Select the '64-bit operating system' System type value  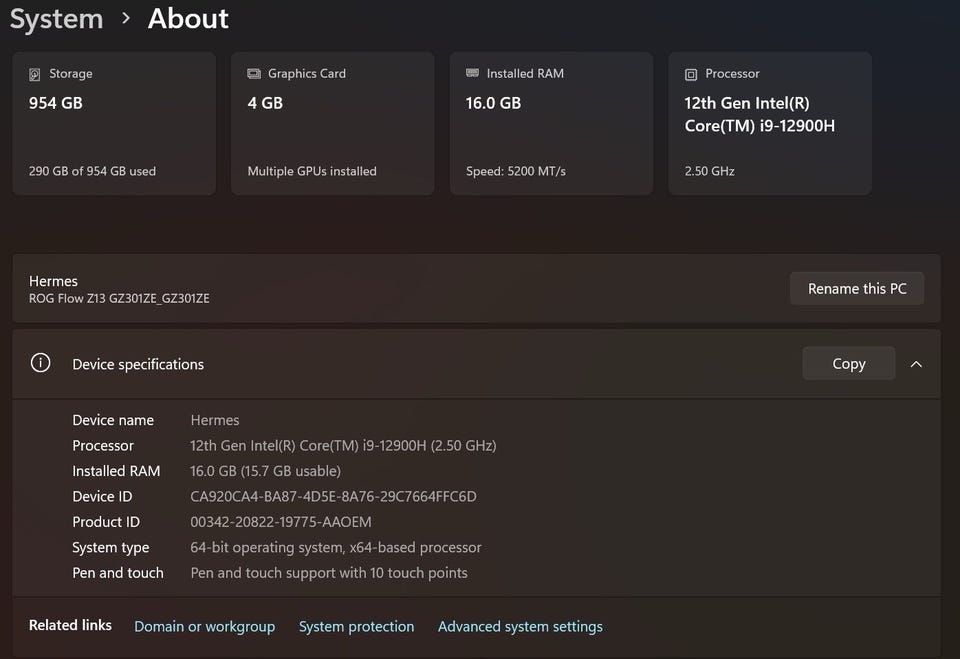click(x=336, y=548)
